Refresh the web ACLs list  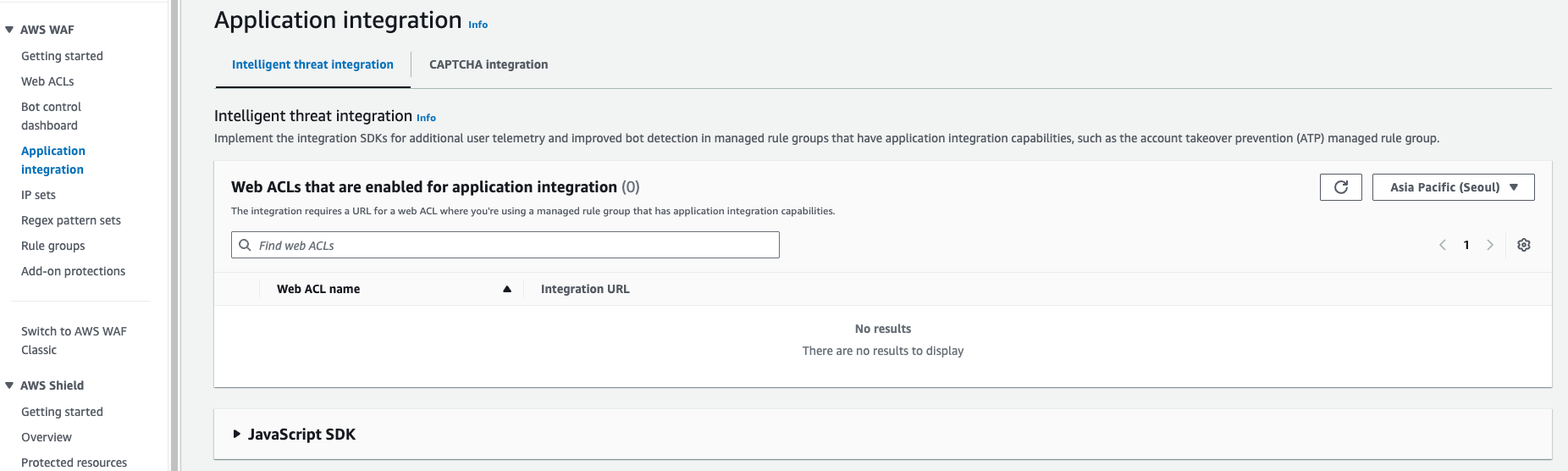(1340, 187)
